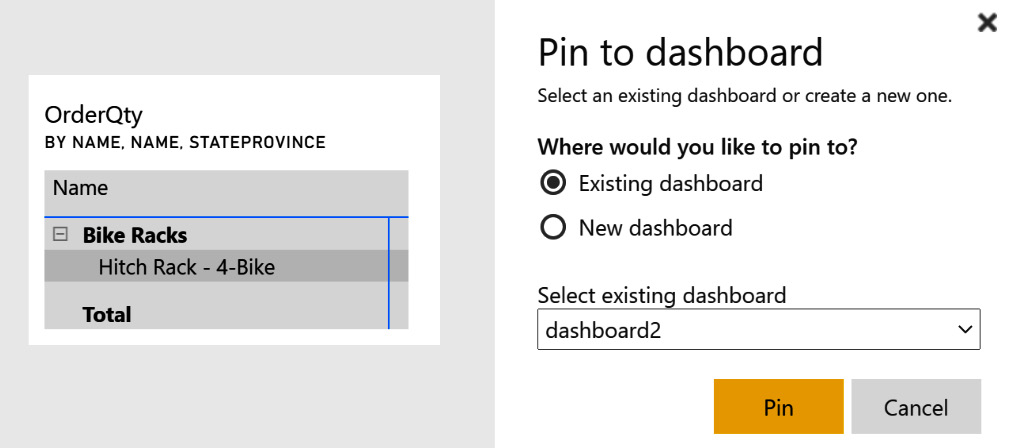Close the Pin to dashboard dialog
This screenshot has height=448, width=1010.
987,23
